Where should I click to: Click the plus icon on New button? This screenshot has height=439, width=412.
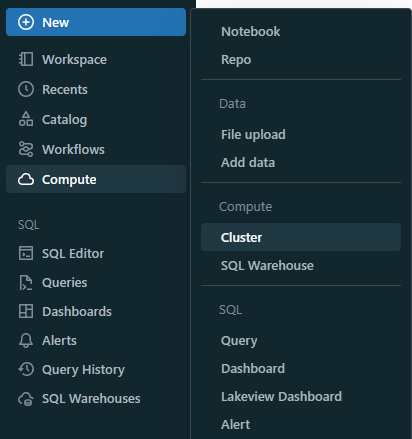26,22
